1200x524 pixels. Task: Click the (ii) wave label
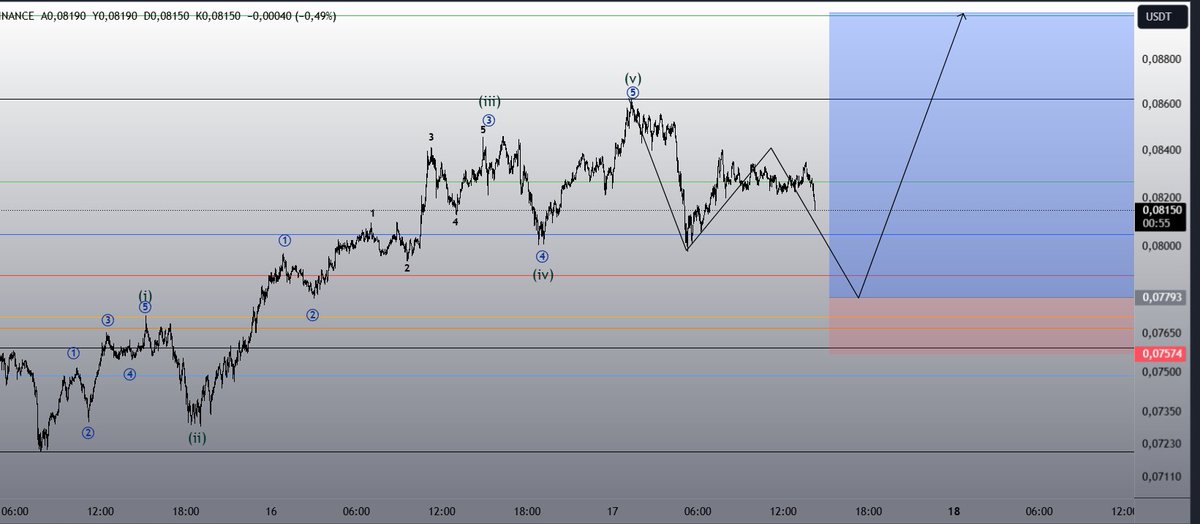pos(197,437)
